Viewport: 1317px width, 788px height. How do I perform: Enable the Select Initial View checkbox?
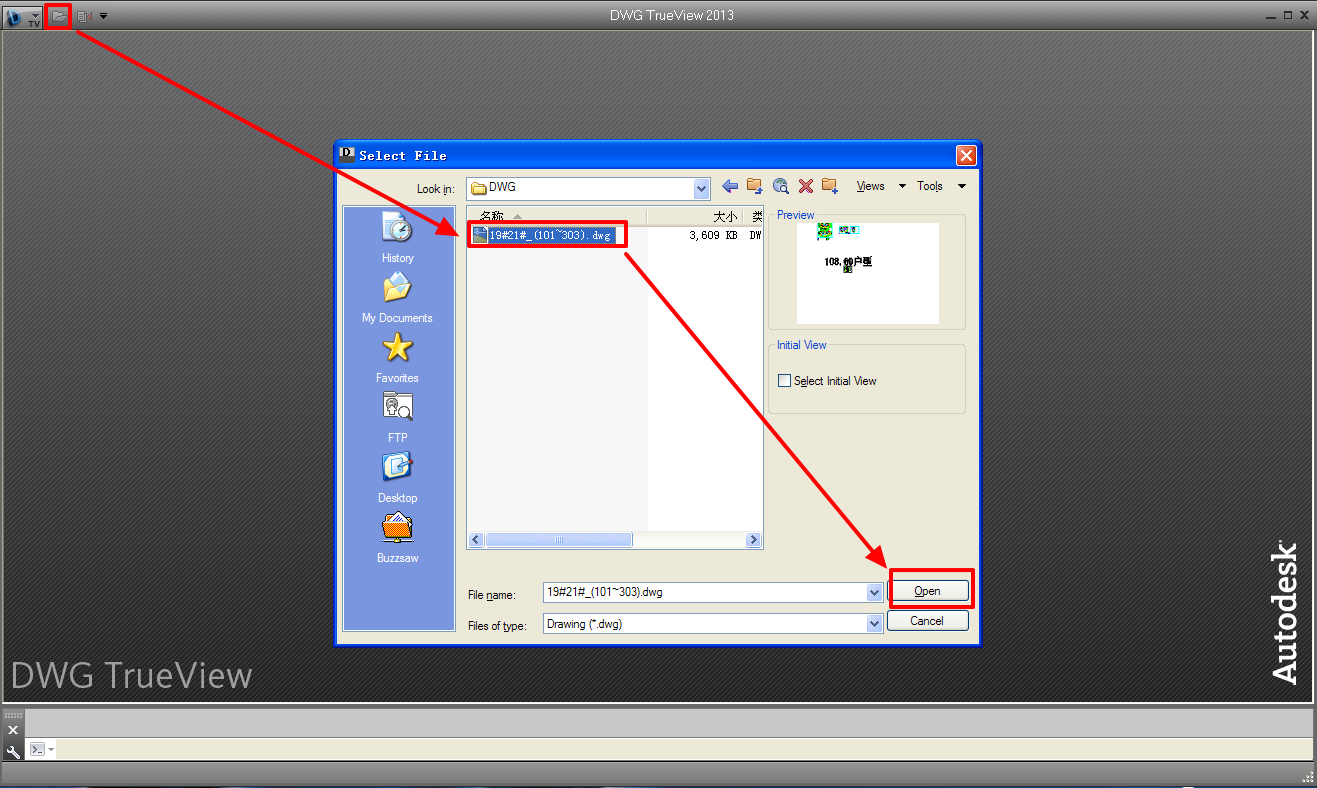[x=784, y=381]
